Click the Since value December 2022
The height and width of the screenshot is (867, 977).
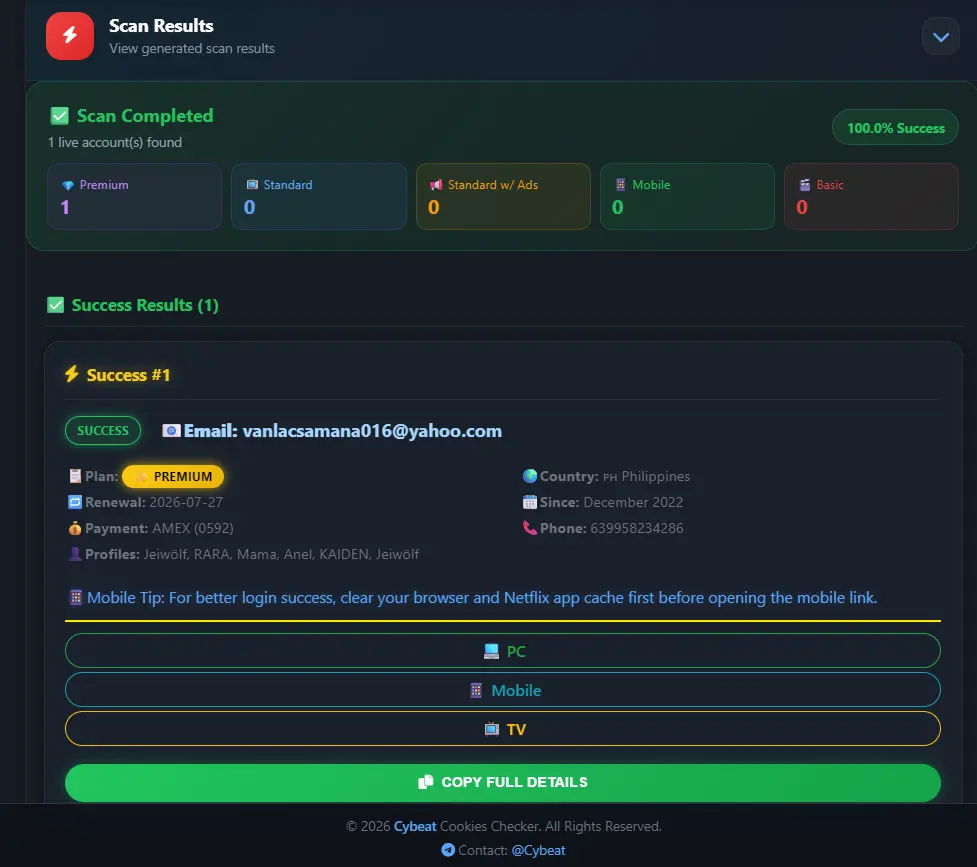click(x=633, y=502)
